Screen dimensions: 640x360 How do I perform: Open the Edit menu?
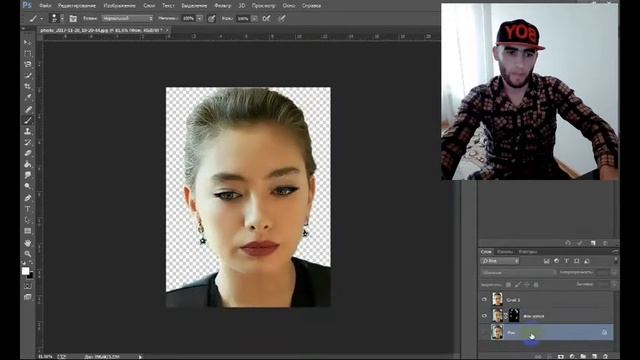77,6
